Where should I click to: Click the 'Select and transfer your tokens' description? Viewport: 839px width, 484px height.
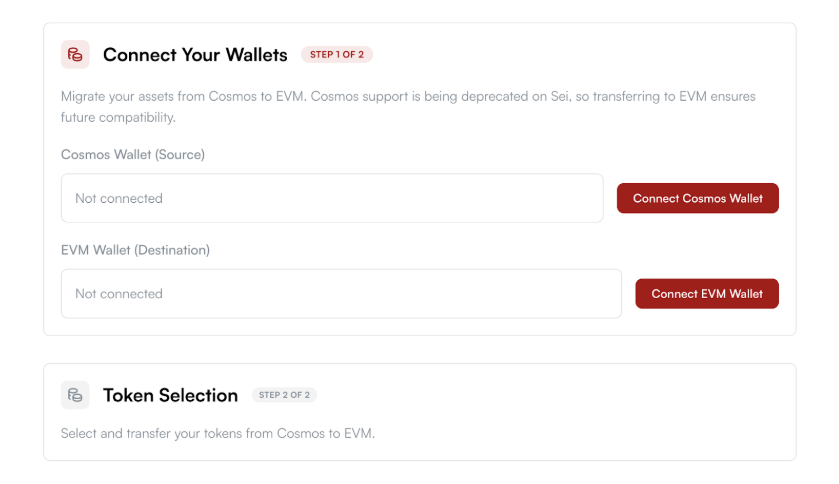point(217,433)
